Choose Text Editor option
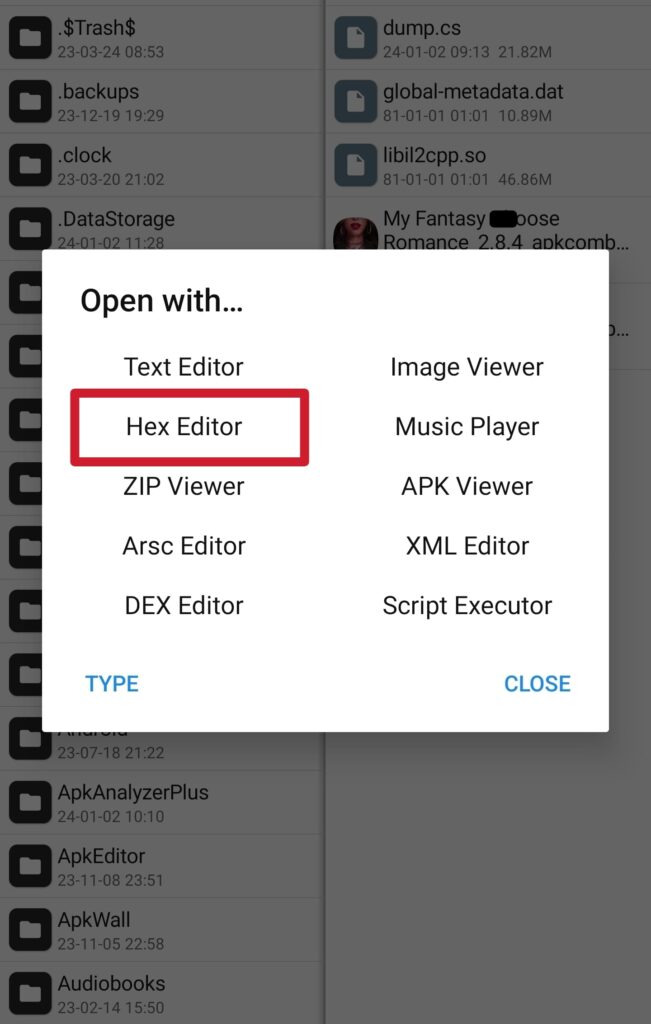Image resolution: width=651 pixels, height=1024 pixels. 184,367
